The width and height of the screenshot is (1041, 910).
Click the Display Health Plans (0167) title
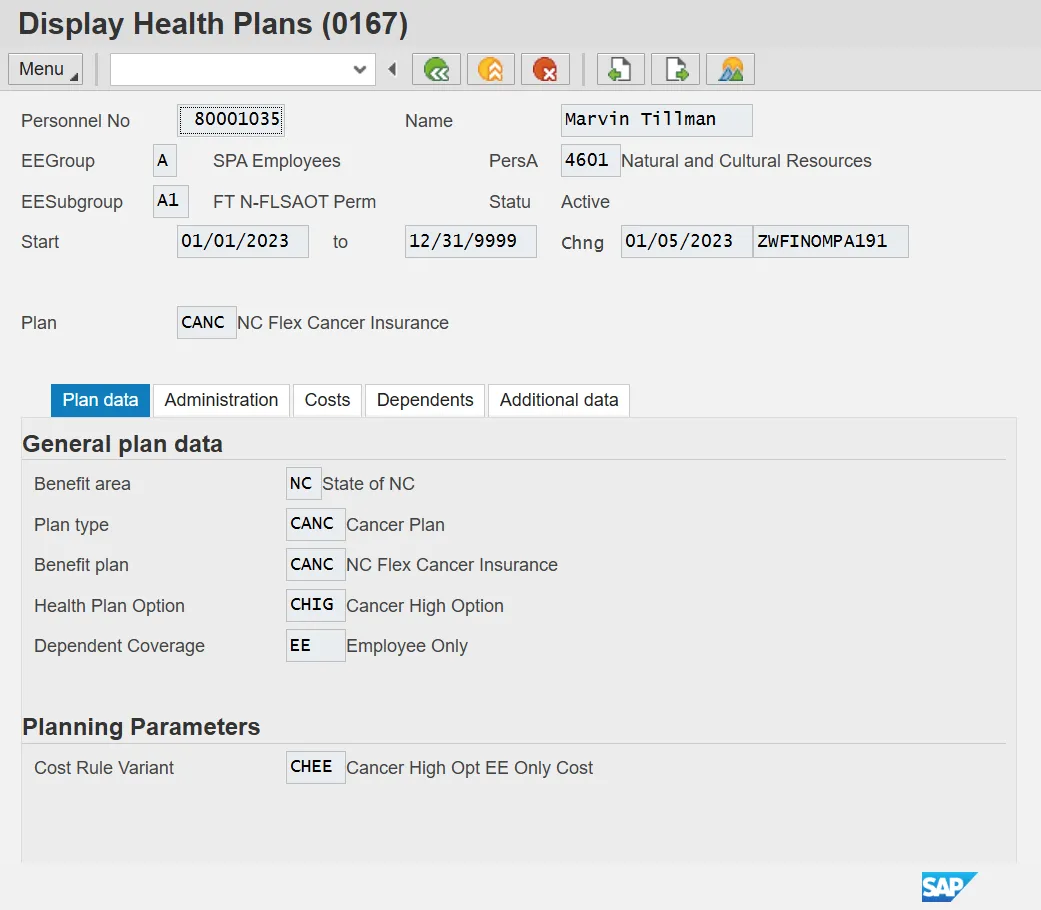213,24
